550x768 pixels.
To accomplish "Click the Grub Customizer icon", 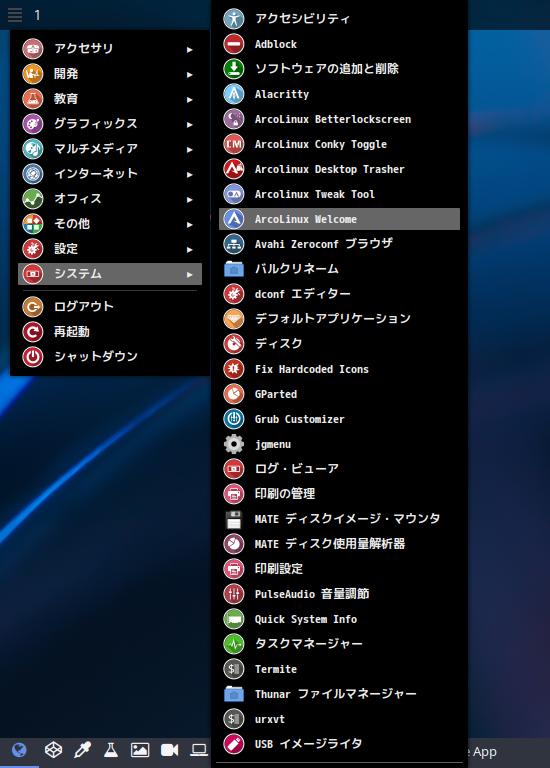I will (234, 419).
